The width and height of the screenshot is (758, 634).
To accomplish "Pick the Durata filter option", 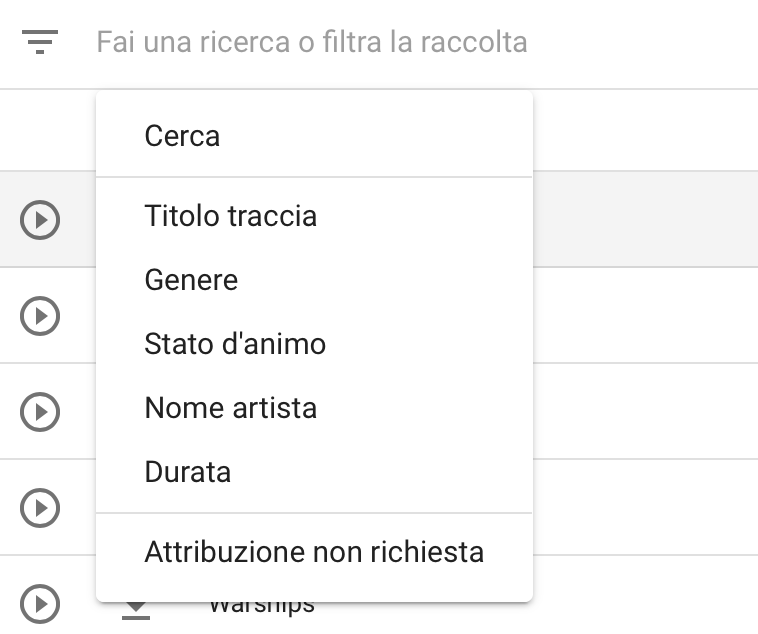I will point(314,472).
